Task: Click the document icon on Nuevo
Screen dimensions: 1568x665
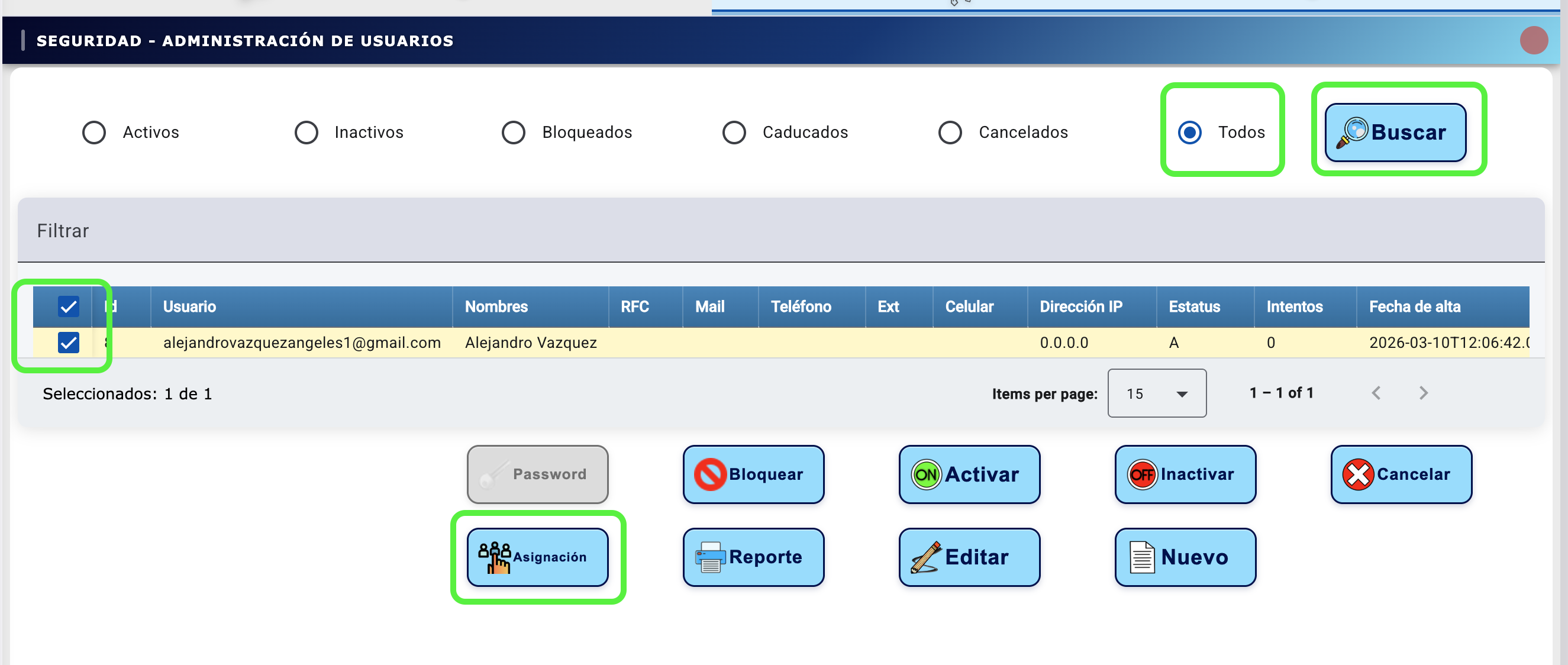Action: coord(1142,557)
